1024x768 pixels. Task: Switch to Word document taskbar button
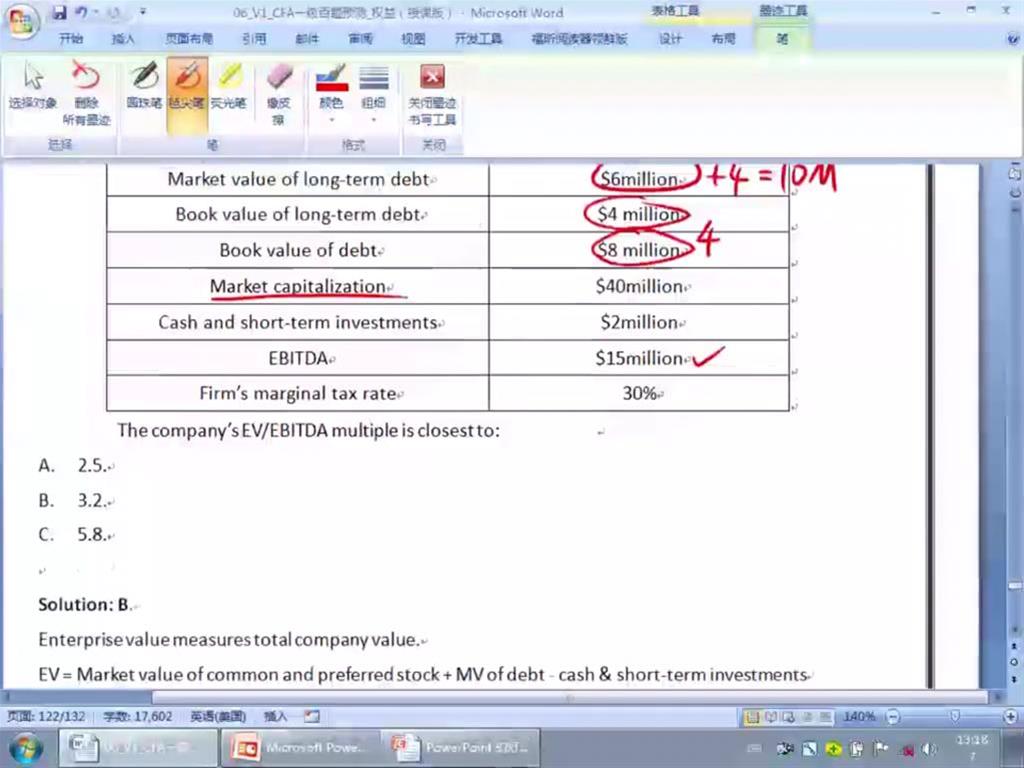(x=138, y=748)
